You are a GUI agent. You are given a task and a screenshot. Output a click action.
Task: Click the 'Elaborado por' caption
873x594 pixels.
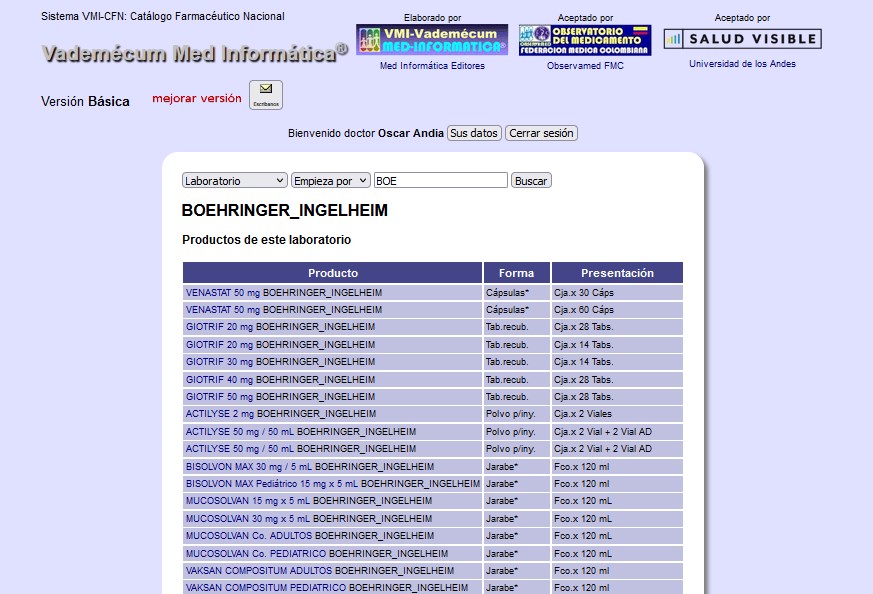pyautogui.click(x=433, y=18)
